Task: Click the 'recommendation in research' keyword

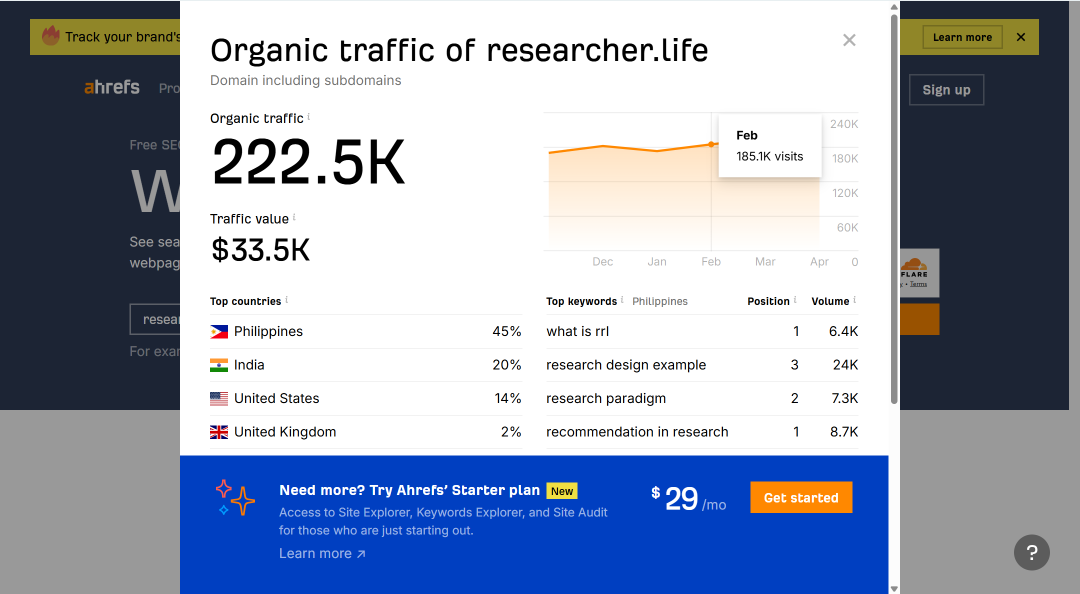Action: coord(637,432)
